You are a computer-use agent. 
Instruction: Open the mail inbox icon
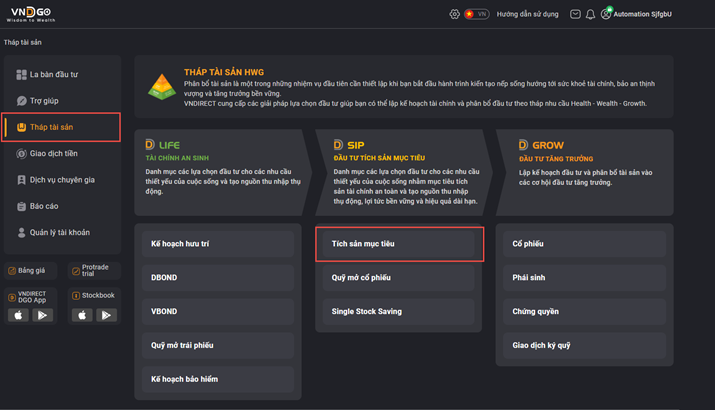(x=575, y=14)
